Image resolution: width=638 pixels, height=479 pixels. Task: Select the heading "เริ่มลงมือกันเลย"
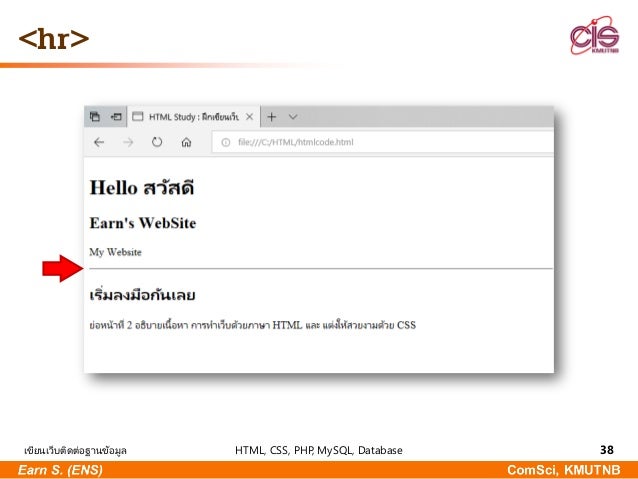coord(142,295)
